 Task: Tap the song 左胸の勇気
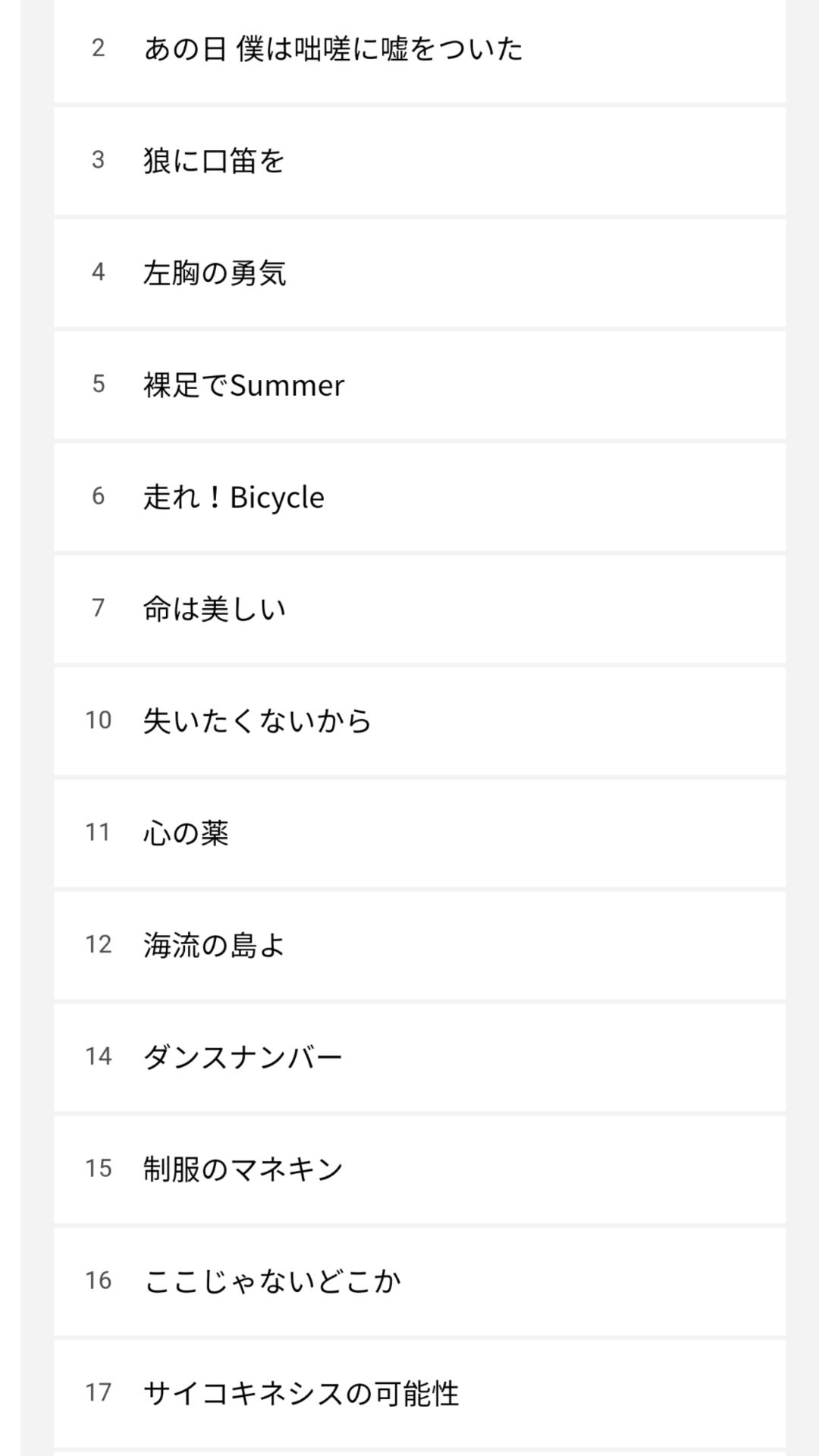[215, 273]
